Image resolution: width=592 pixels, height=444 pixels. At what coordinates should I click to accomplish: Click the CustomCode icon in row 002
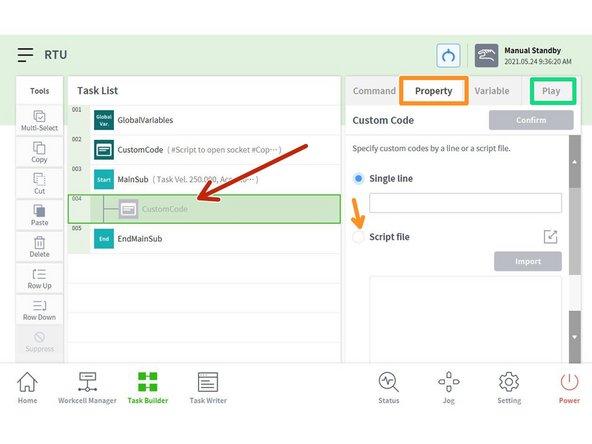point(104,150)
